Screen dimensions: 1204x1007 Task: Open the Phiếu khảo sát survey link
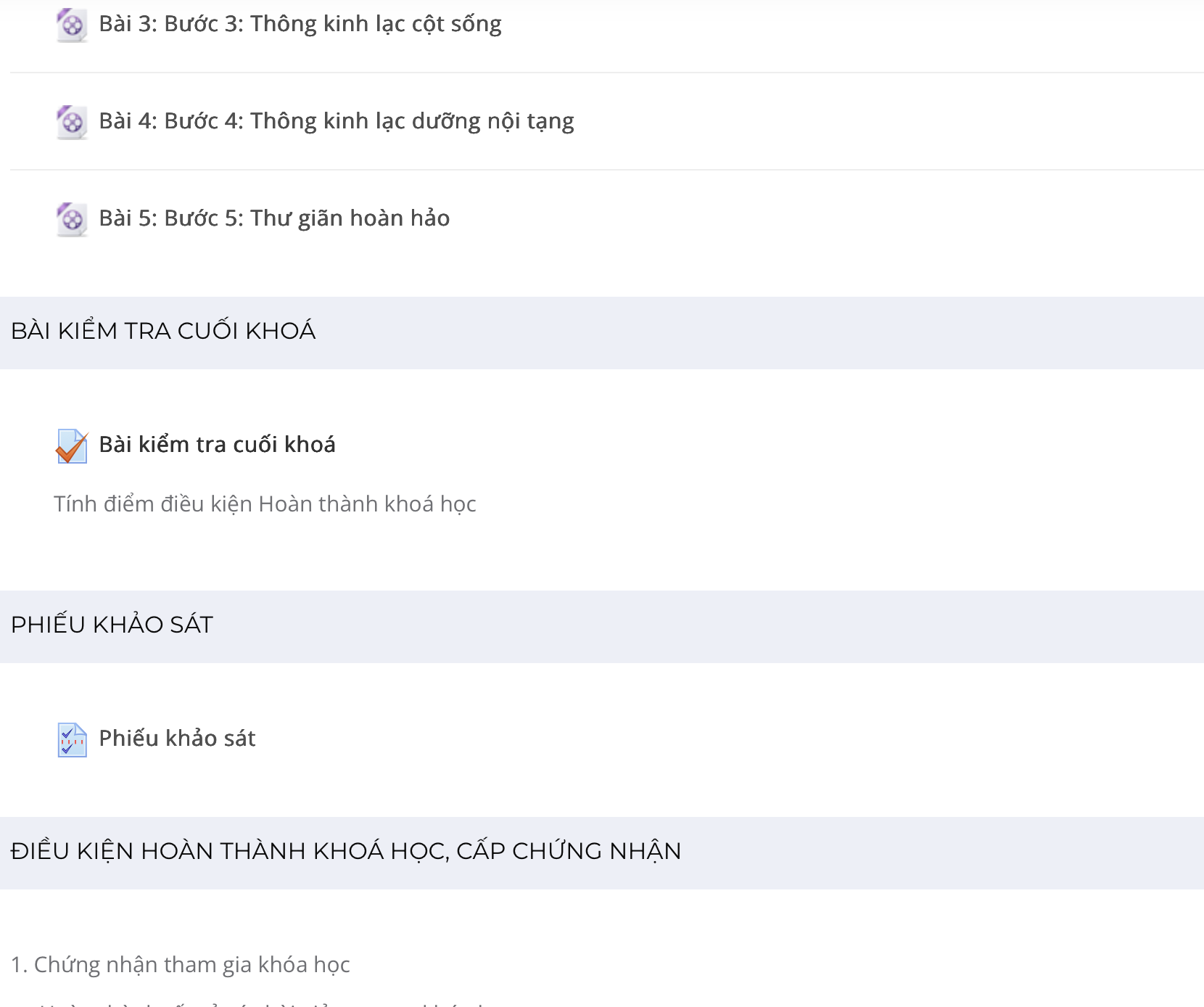pyautogui.click(x=177, y=738)
